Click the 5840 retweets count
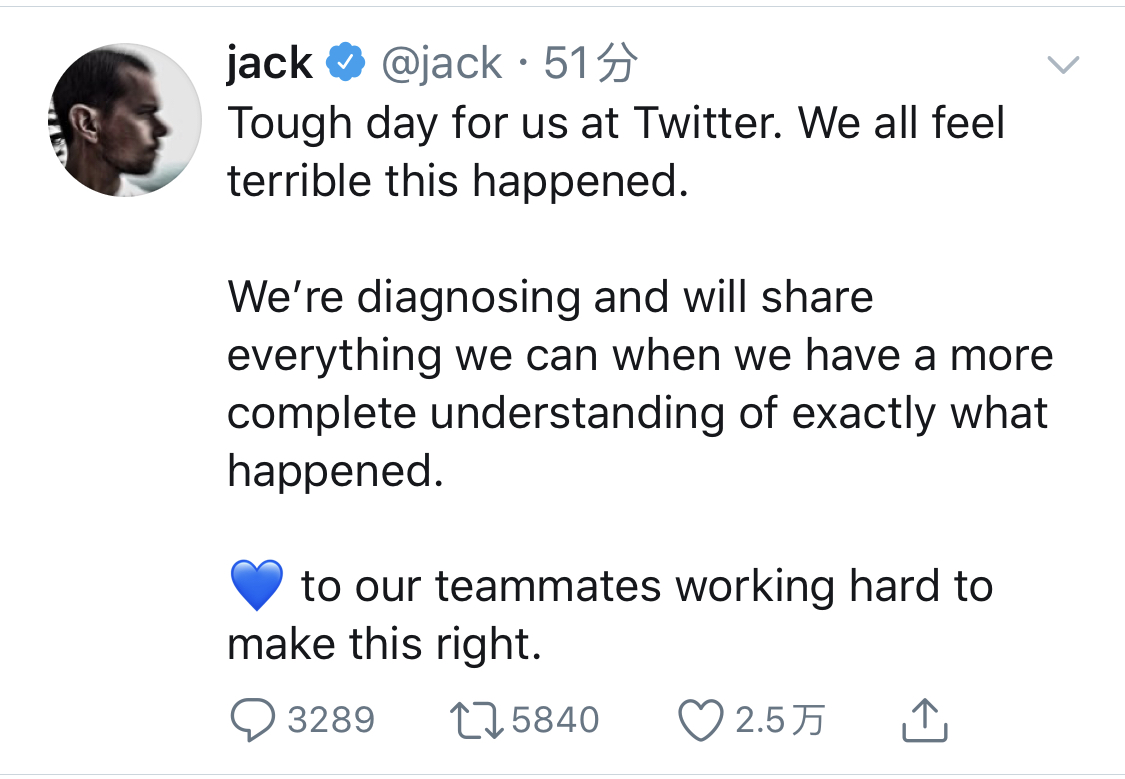 click(x=555, y=720)
